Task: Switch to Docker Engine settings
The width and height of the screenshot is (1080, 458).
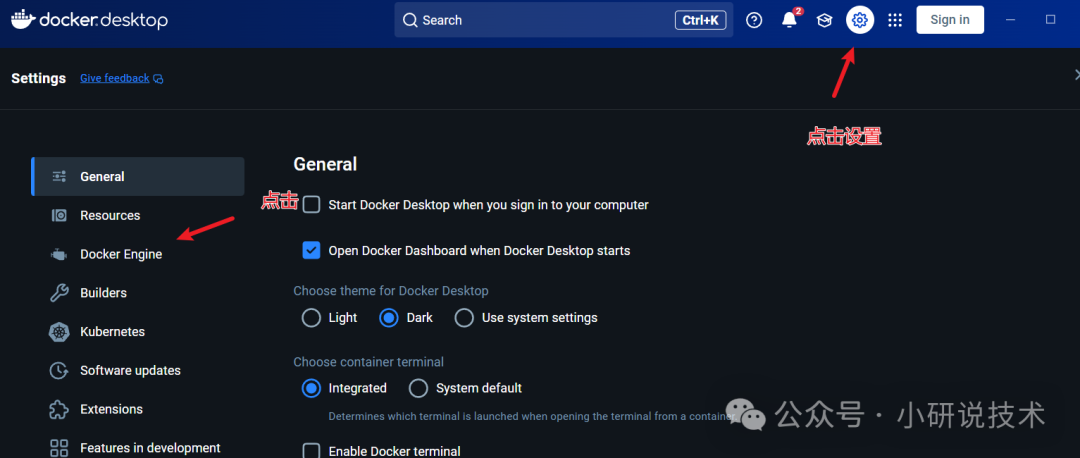Action: [138, 254]
